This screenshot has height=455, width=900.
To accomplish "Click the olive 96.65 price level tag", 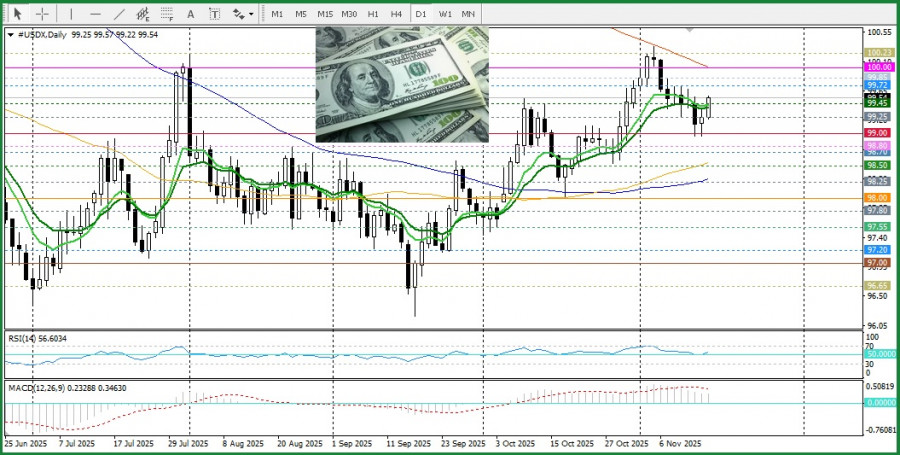I will pos(878,286).
